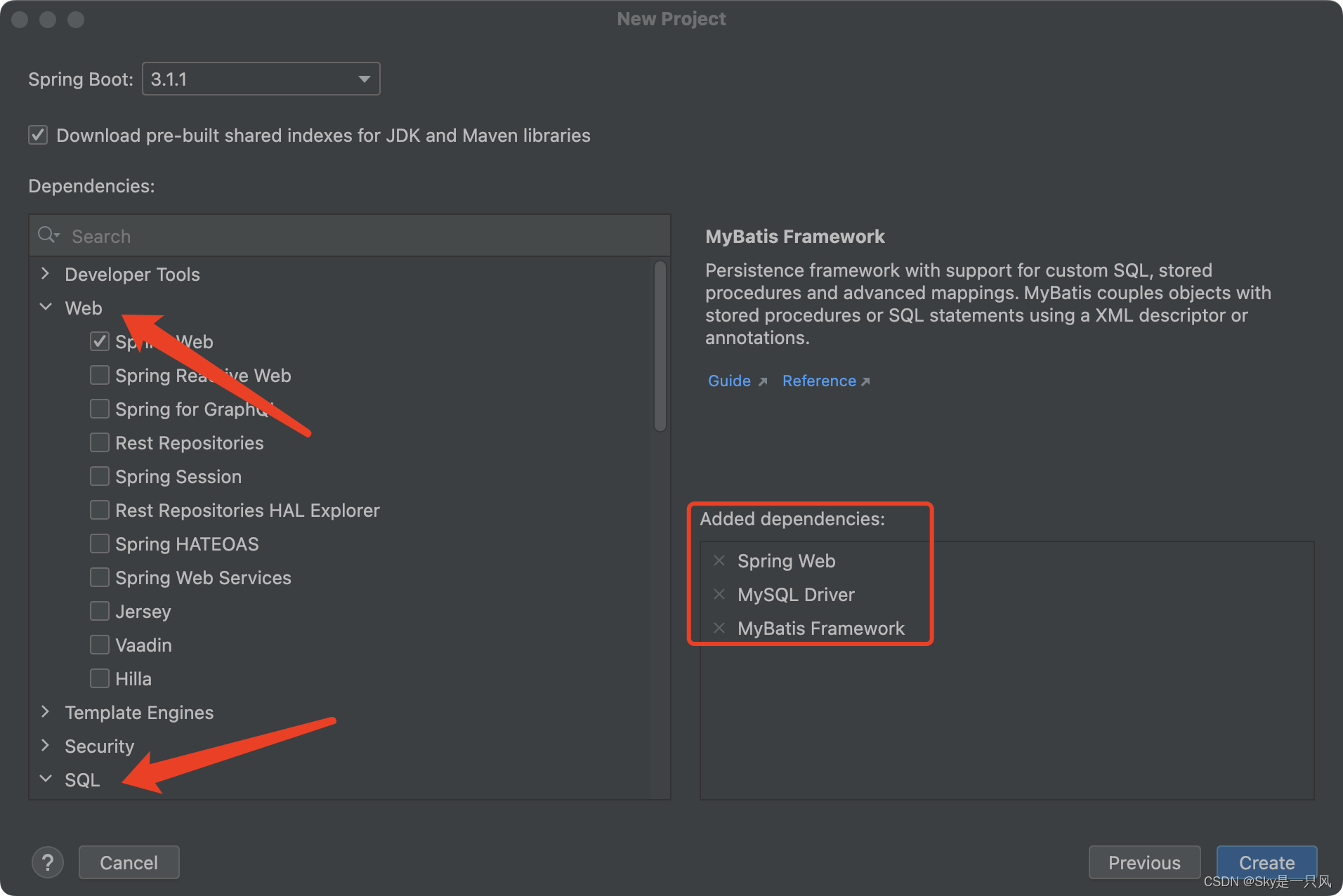Enable the Spring Session checkbox

pos(100,476)
